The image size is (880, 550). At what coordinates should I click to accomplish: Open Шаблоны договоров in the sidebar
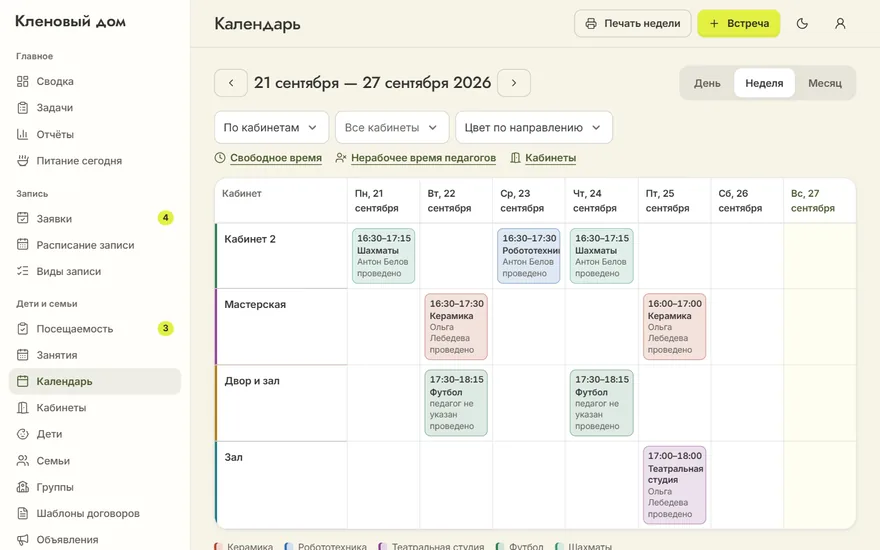pos(95,513)
